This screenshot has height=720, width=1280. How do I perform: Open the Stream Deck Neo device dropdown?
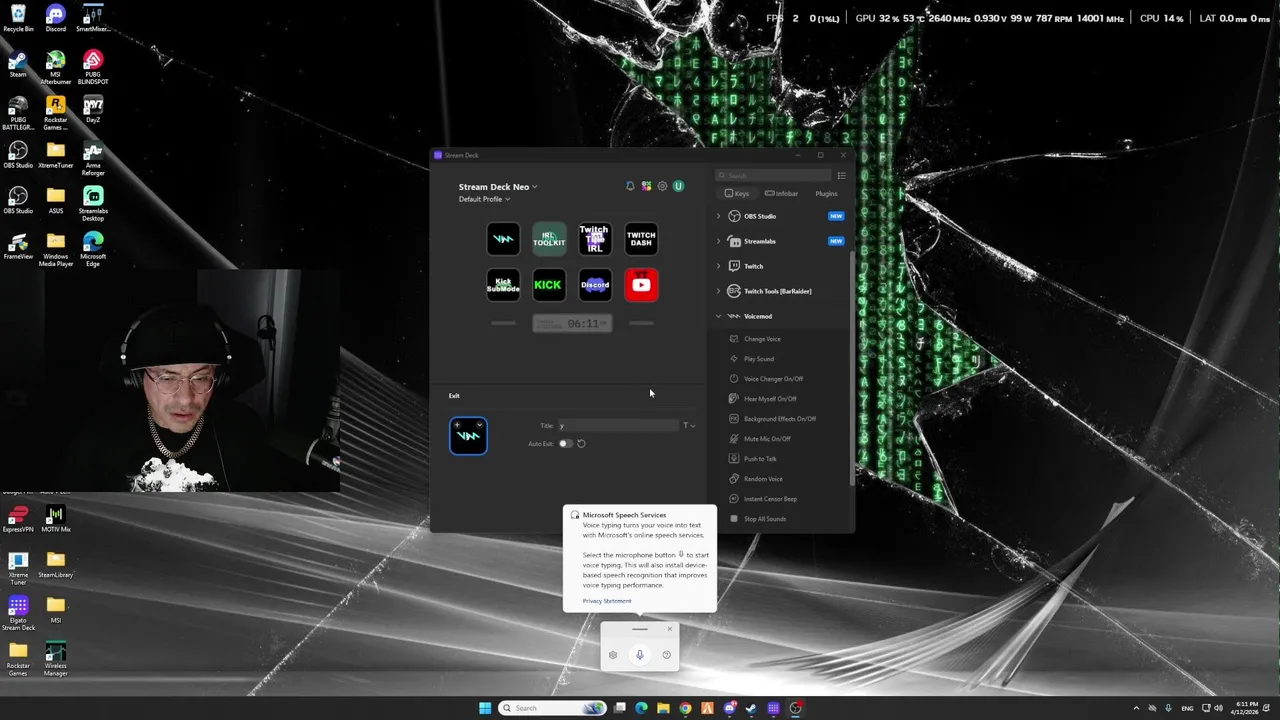498,187
